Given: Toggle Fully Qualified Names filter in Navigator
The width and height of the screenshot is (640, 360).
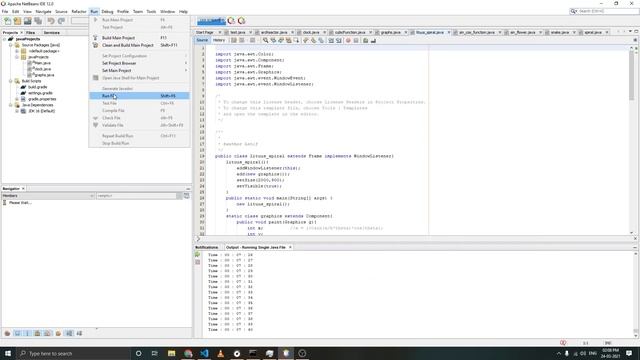Looking at the screenshot, I should pos(58,333).
